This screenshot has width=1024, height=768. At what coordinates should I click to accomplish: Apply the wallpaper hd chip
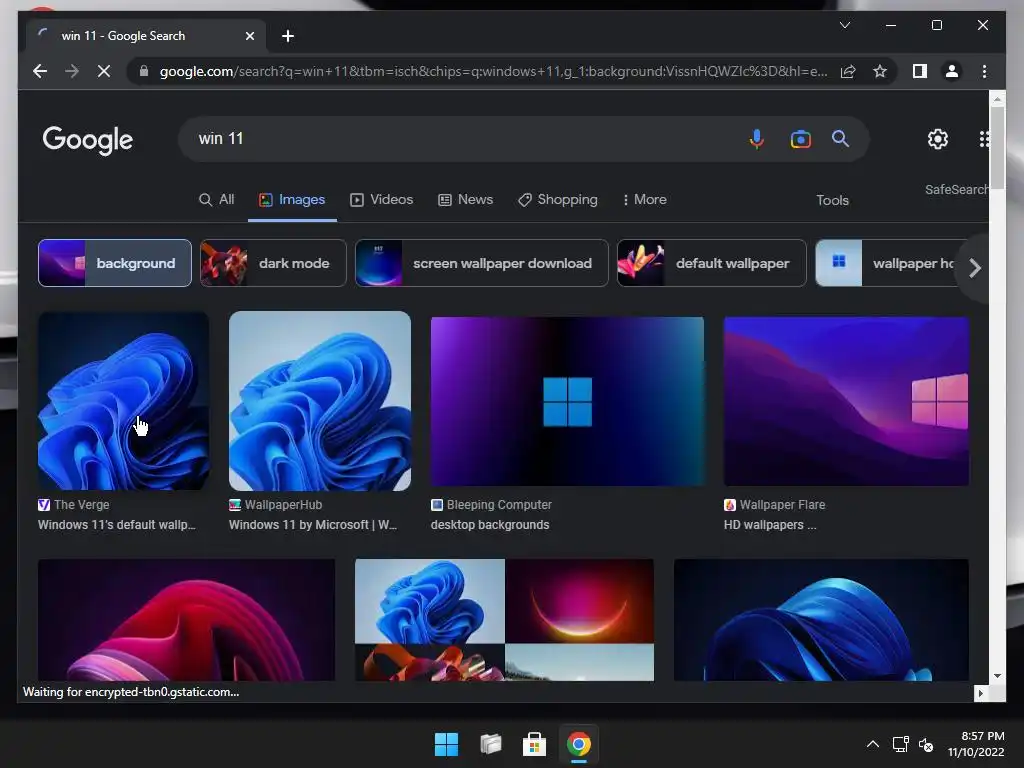point(888,263)
